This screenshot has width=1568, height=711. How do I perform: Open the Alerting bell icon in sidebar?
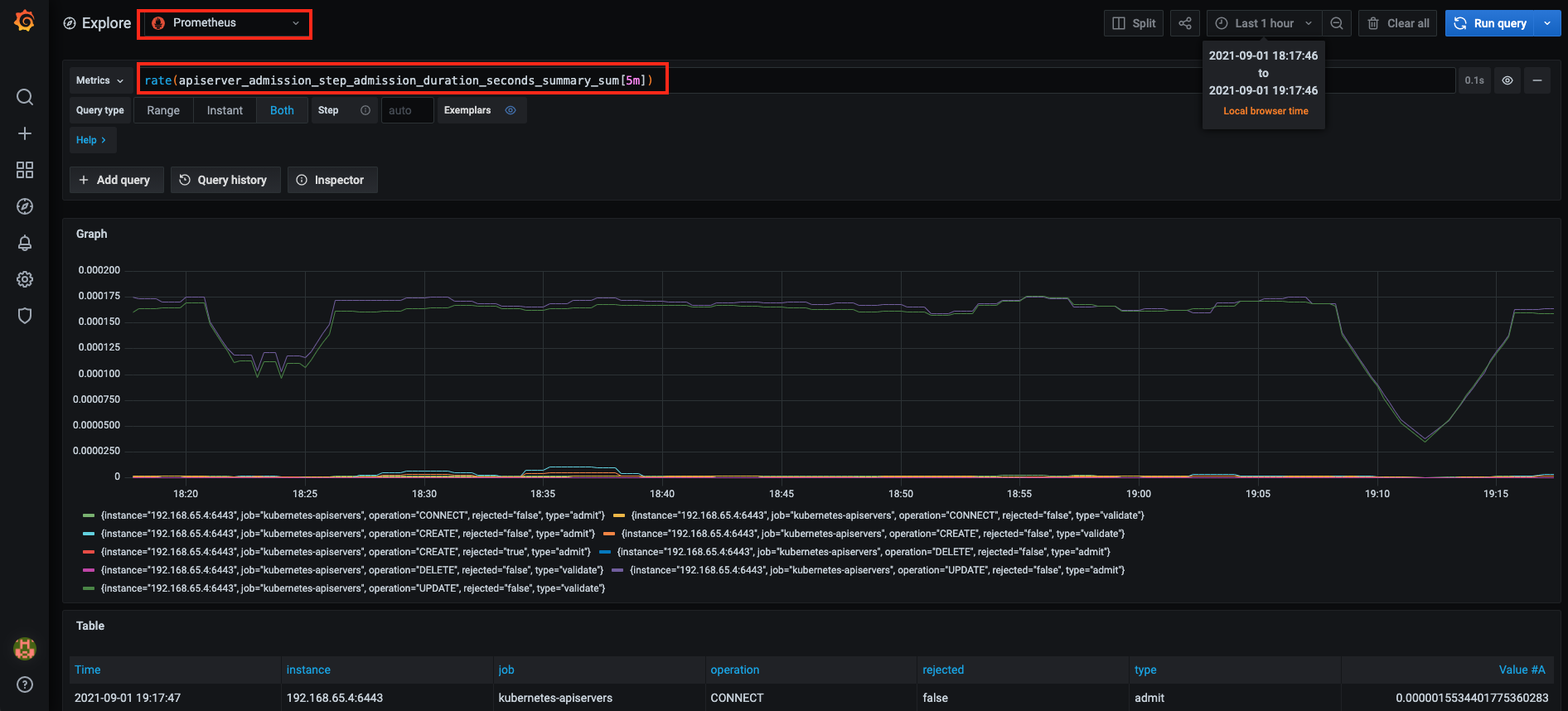[25, 243]
